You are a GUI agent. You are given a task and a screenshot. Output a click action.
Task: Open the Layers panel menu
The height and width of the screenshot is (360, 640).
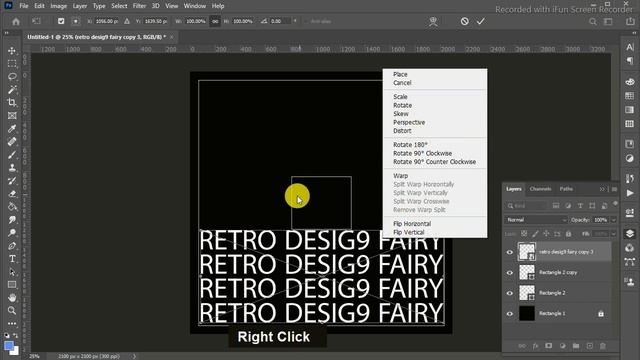pyautogui.click(x=614, y=189)
